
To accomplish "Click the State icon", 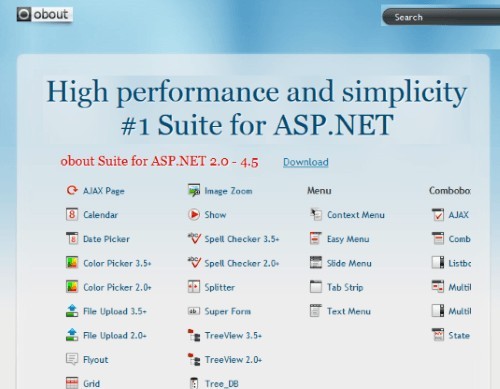I will coord(438,335).
